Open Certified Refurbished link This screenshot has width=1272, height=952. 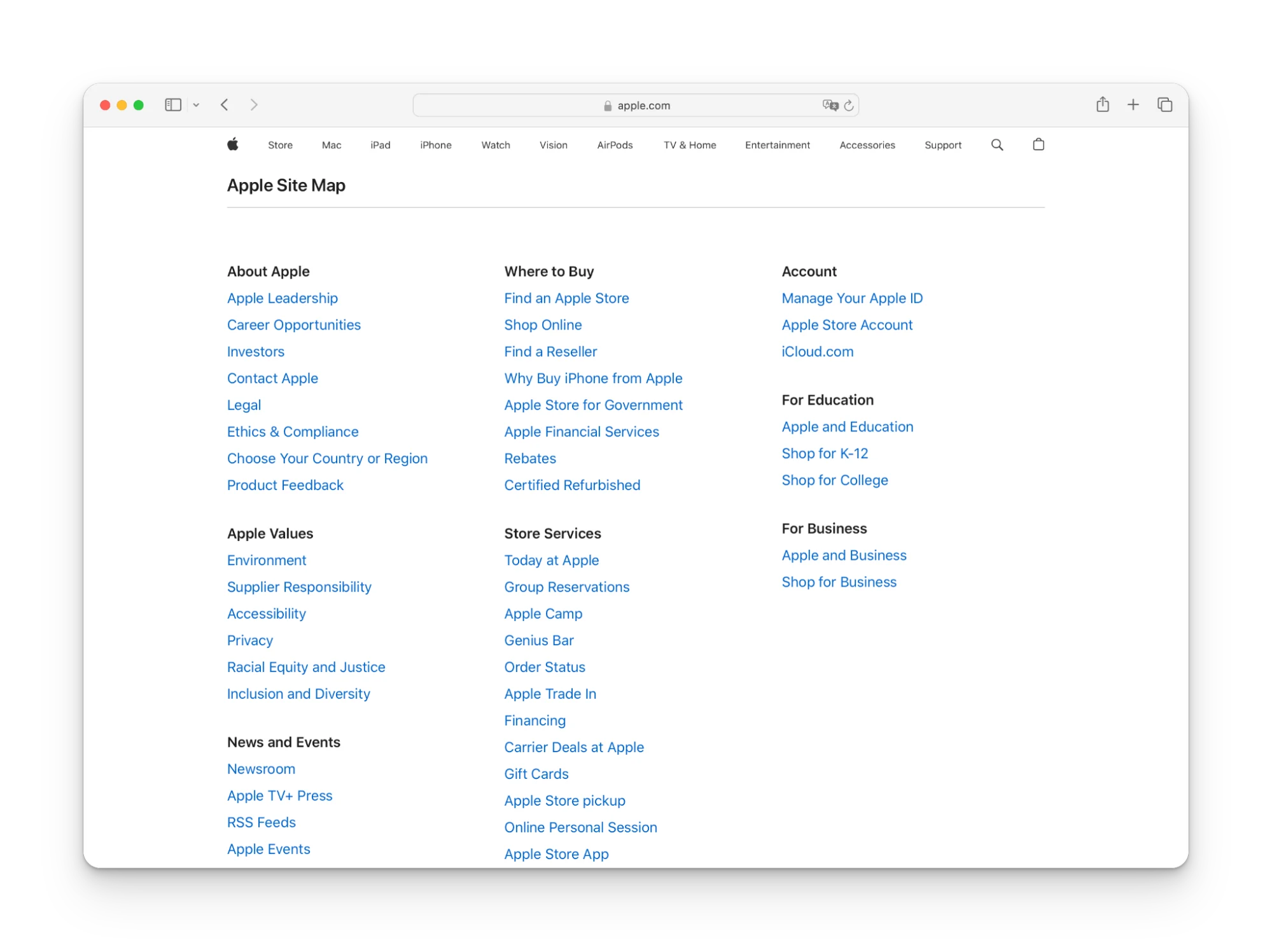click(572, 485)
